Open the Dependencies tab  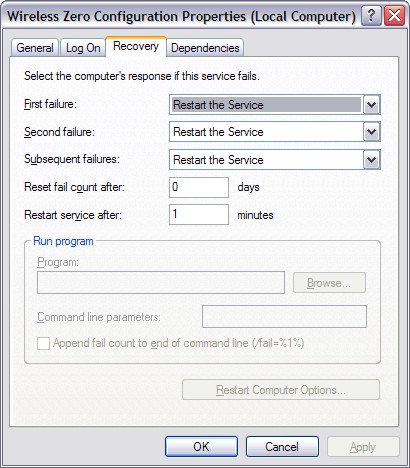point(205,48)
